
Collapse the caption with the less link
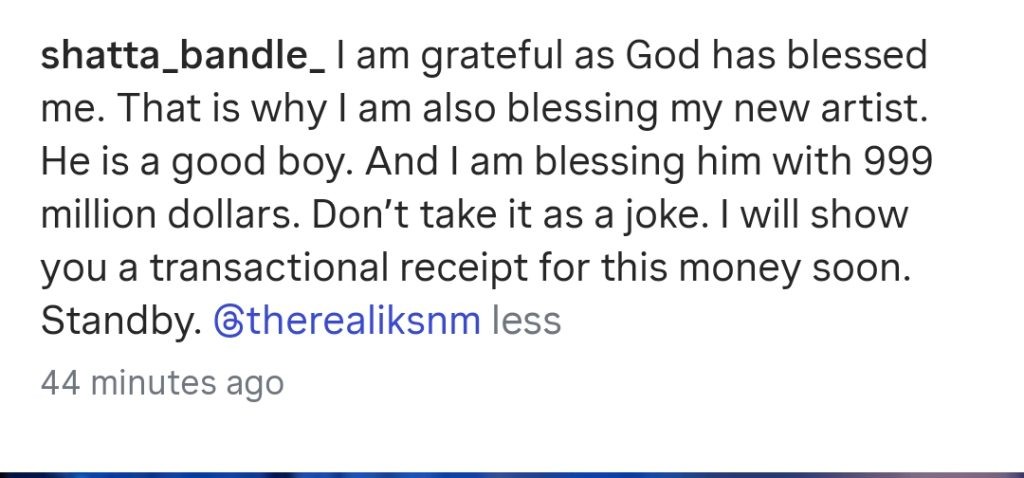(526, 321)
